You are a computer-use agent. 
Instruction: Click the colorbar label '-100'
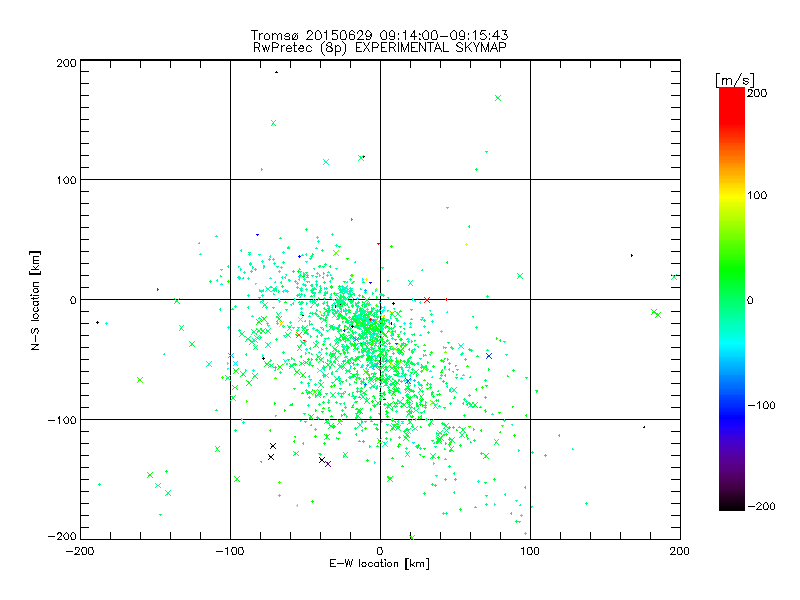point(761,406)
